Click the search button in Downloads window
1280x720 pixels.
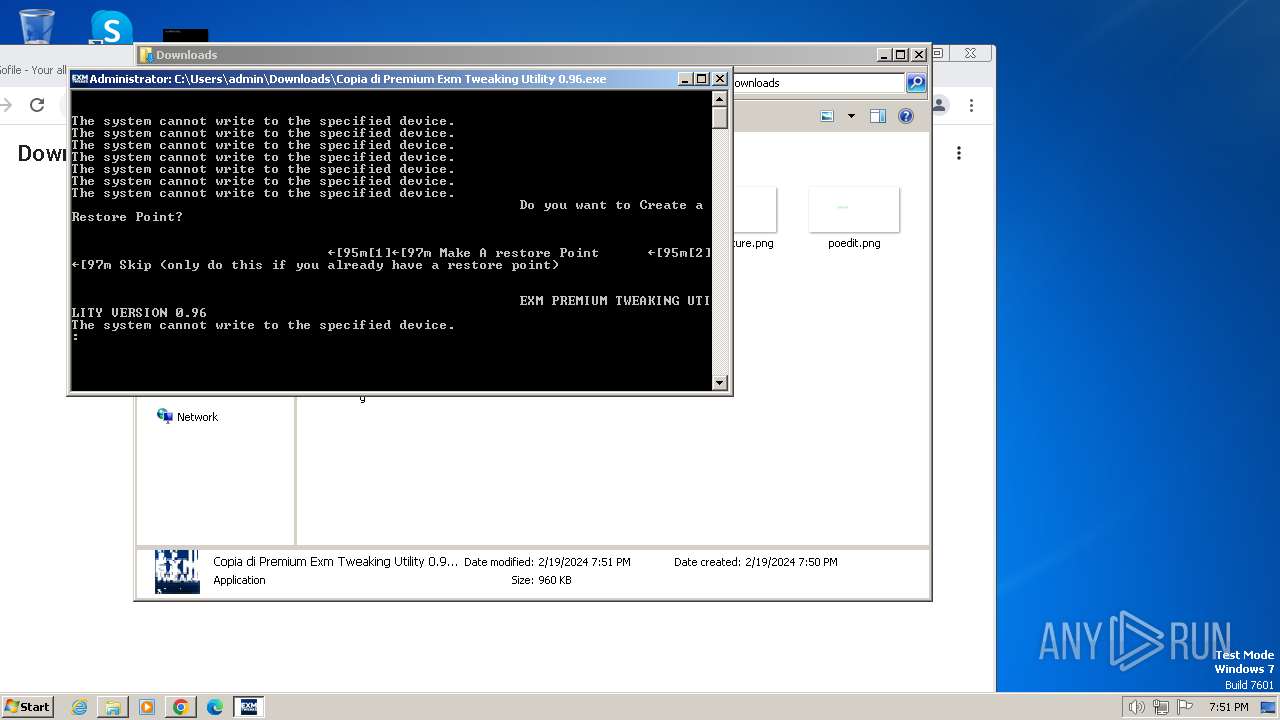click(915, 83)
